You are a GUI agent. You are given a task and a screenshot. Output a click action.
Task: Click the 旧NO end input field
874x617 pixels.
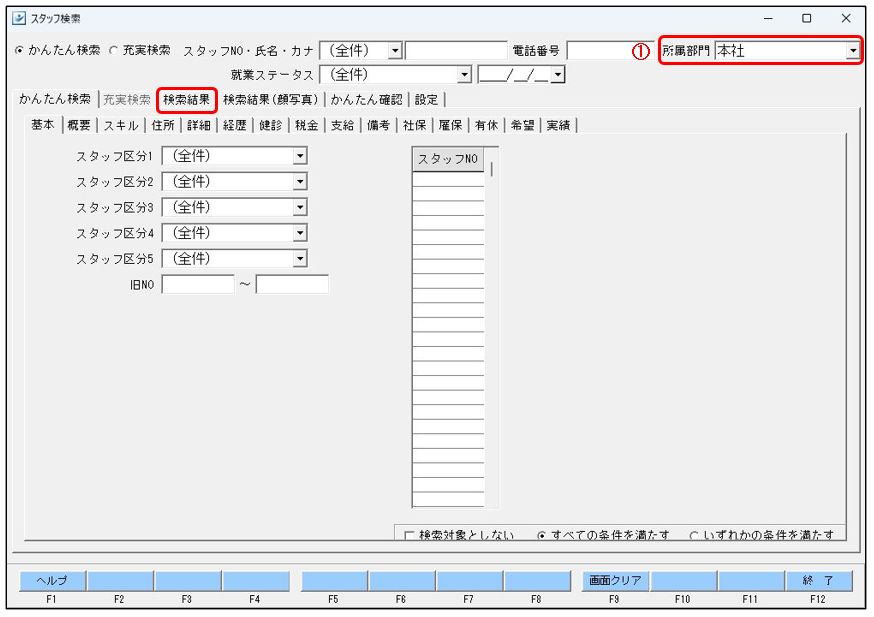(x=292, y=284)
